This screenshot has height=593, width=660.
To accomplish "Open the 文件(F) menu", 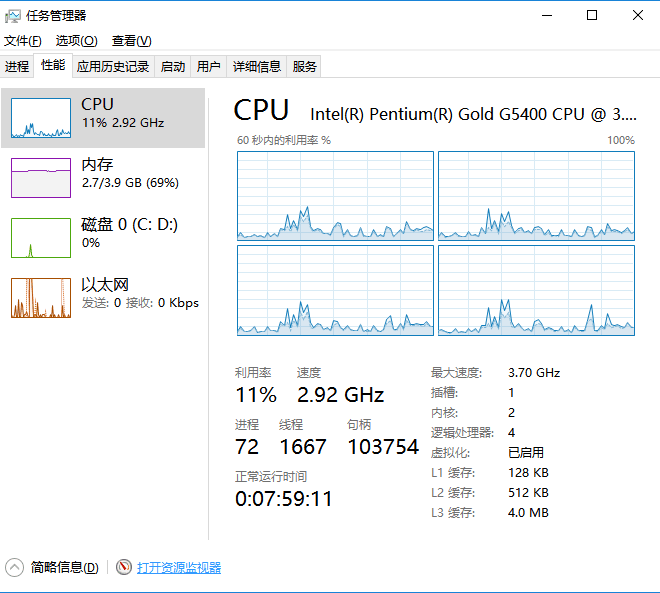I will [x=23, y=41].
